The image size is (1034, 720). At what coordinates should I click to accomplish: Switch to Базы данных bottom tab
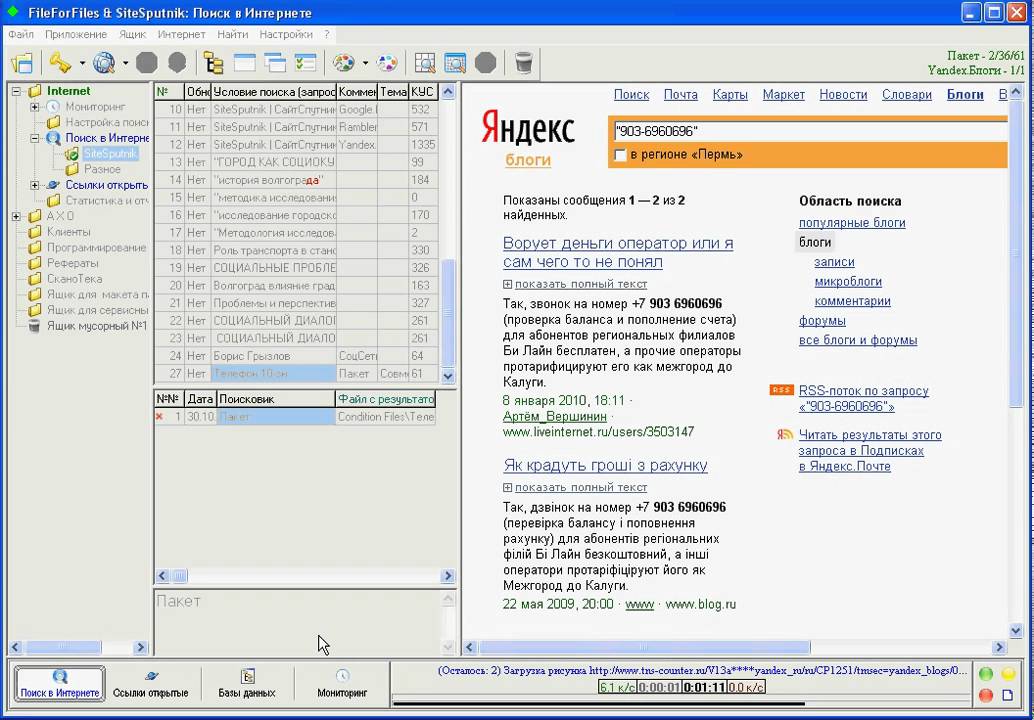(247, 684)
